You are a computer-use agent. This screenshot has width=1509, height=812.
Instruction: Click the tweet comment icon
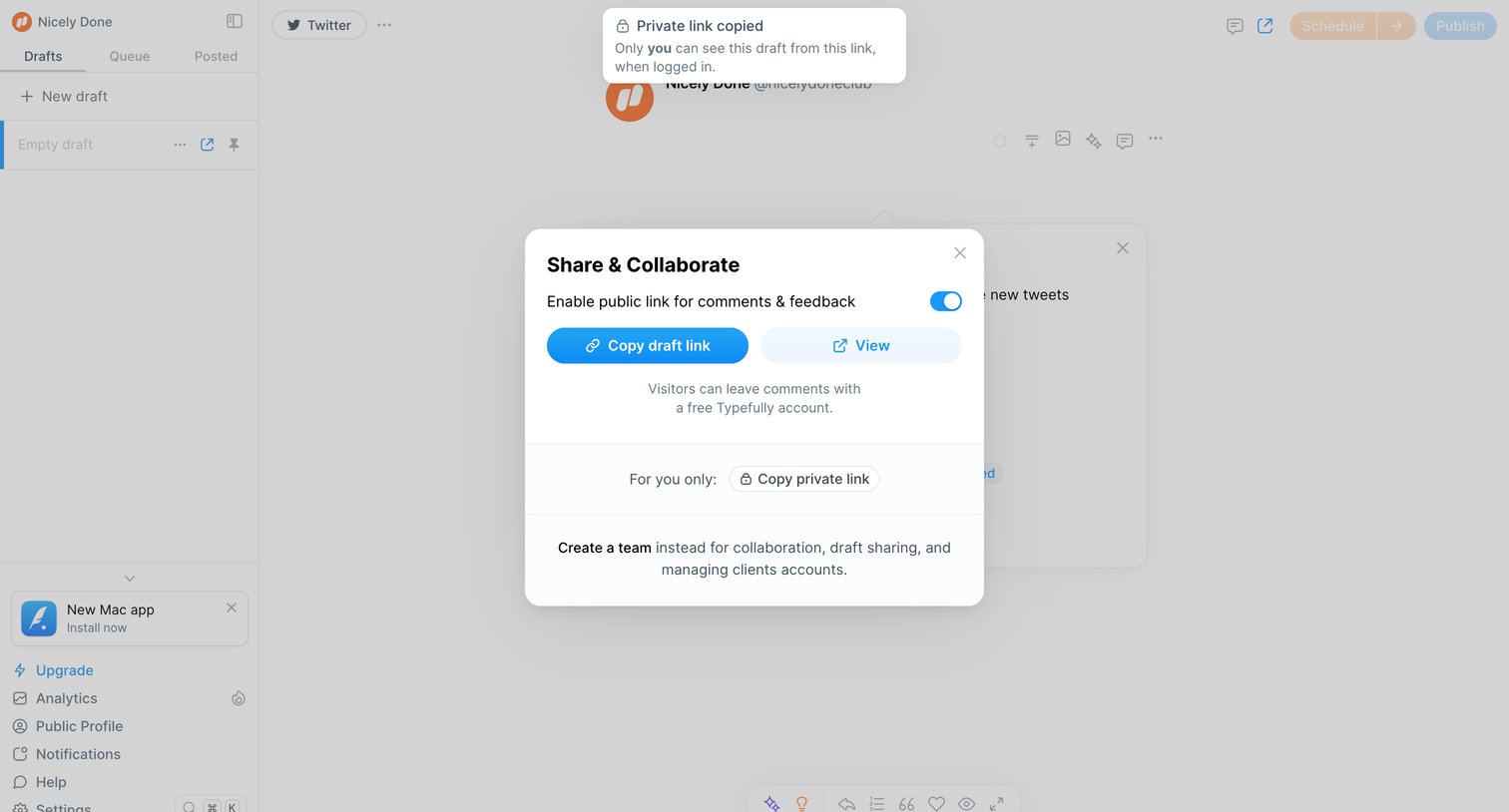coord(1125,141)
